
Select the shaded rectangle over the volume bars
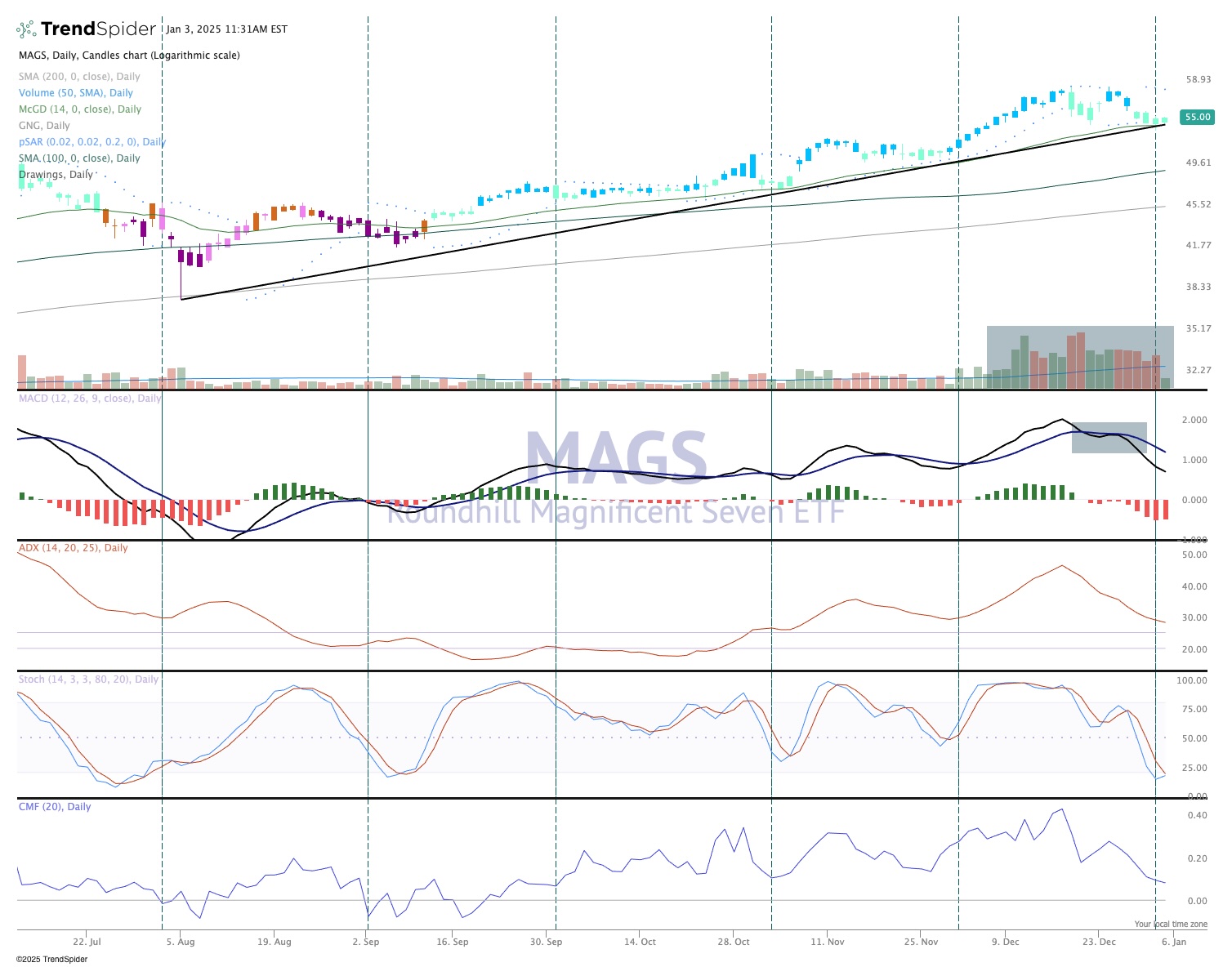(x=1078, y=343)
